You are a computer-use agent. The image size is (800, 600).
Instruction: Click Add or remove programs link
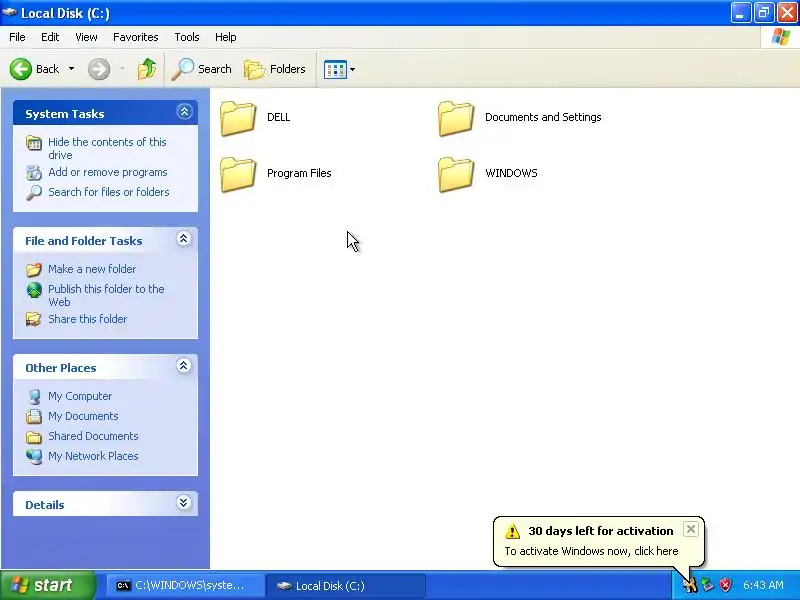coord(108,172)
